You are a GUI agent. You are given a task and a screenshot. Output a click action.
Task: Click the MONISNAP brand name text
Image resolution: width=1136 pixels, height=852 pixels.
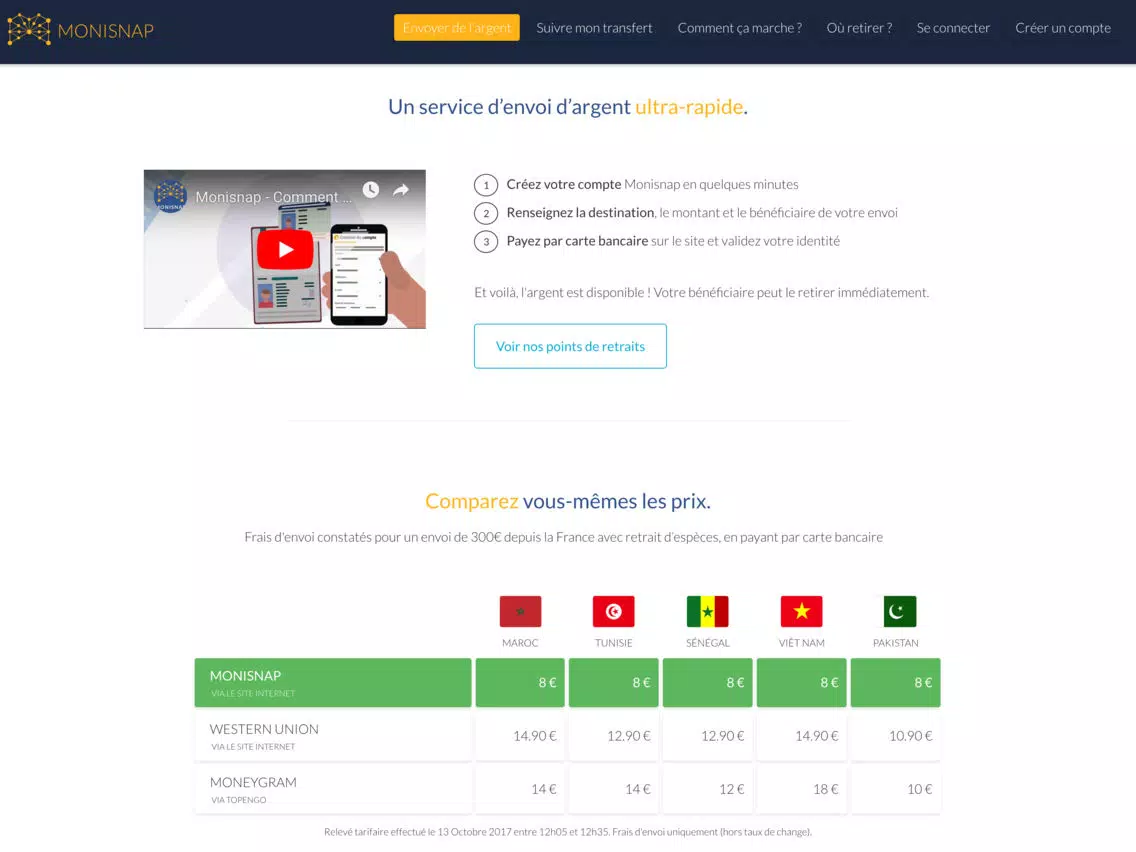click(106, 31)
